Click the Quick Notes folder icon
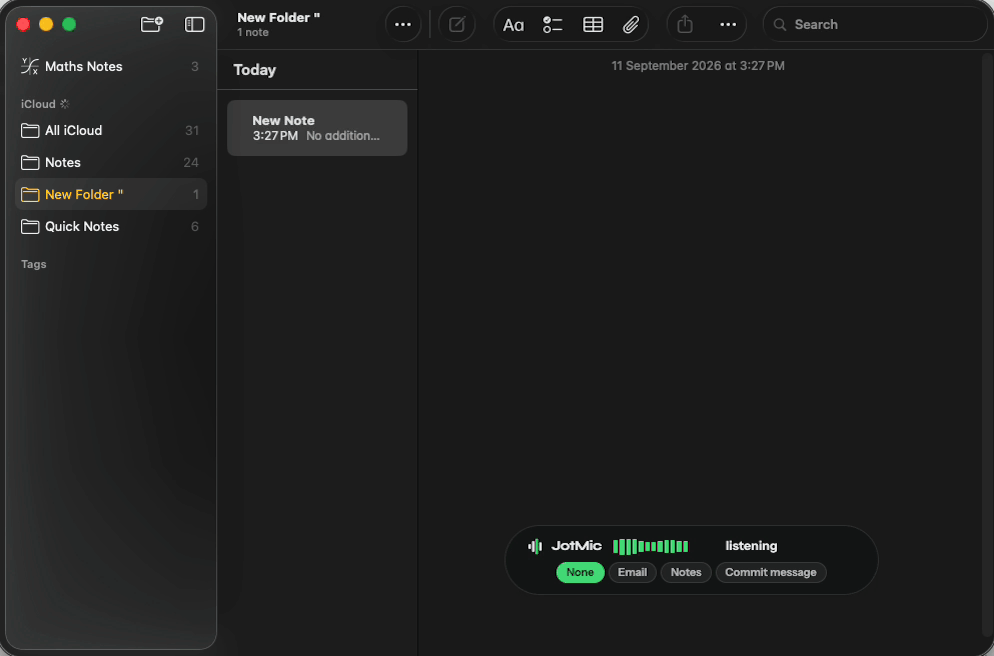This screenshot has width=994, height=656. [30, 226]
